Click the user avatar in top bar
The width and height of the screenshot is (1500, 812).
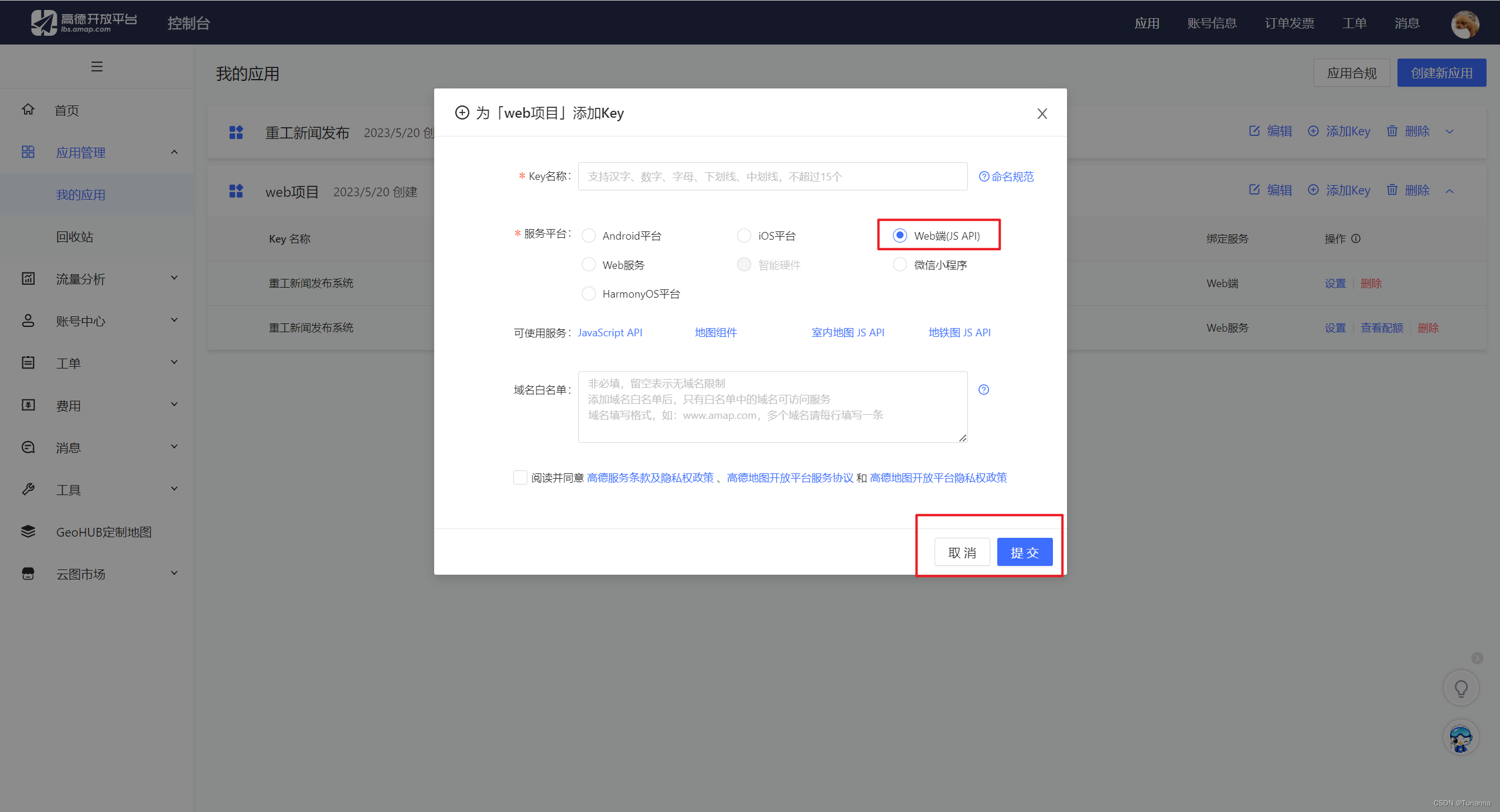coord(1465,23)
